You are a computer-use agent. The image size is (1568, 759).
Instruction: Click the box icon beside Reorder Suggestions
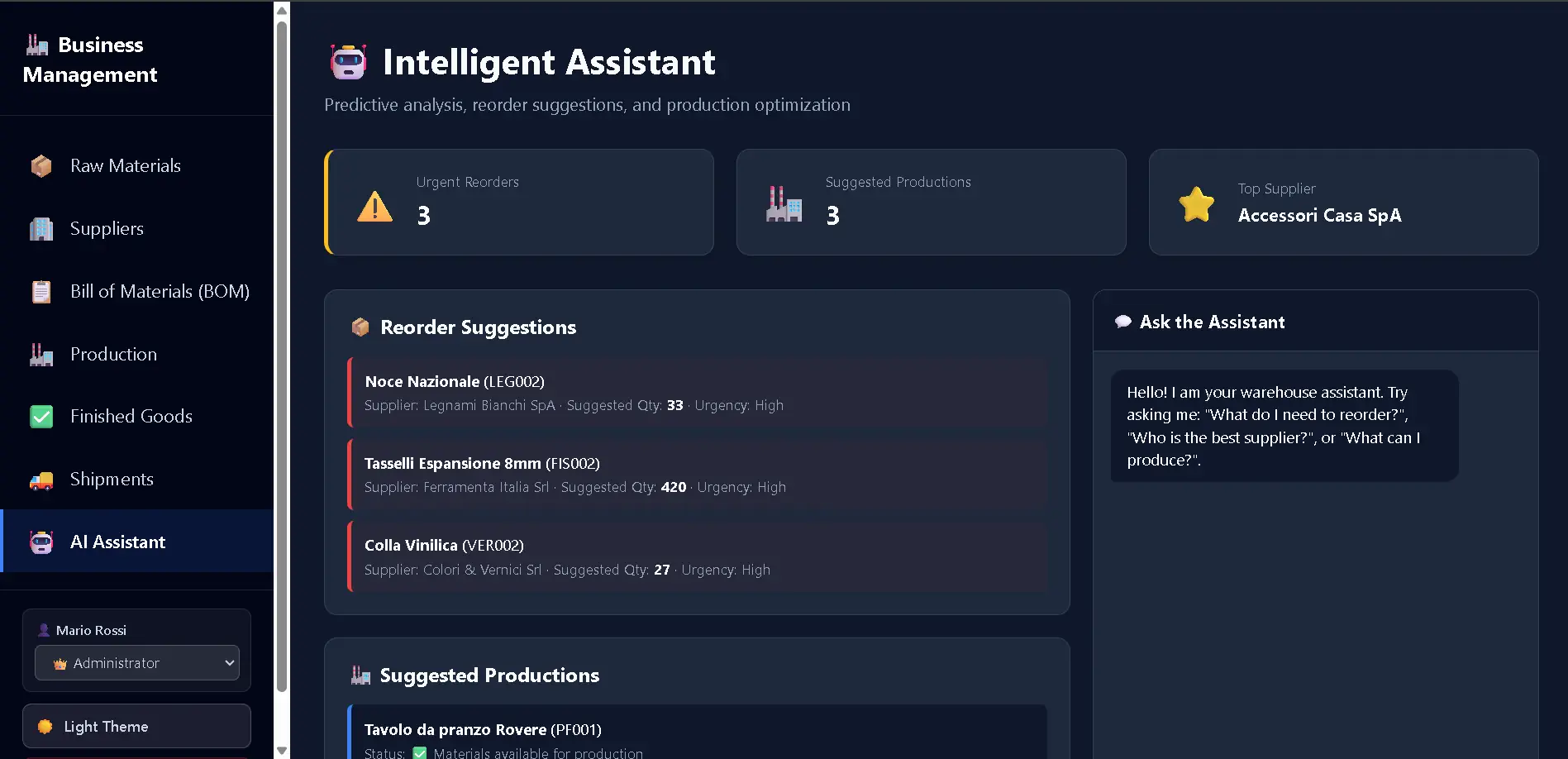[x=360, y=327]
